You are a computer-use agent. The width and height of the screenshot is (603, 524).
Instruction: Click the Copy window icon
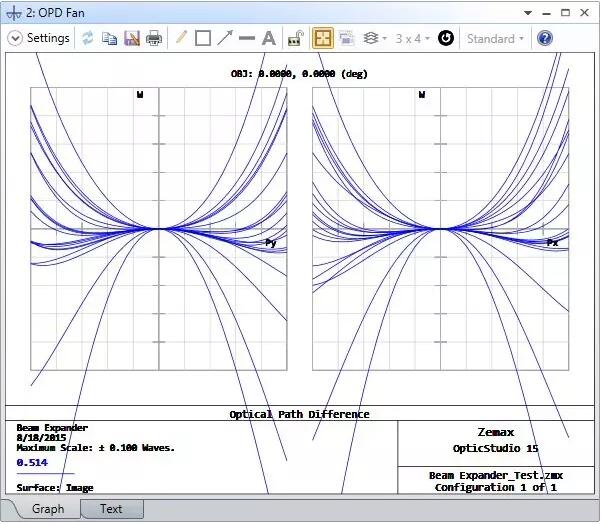[110, 38]
